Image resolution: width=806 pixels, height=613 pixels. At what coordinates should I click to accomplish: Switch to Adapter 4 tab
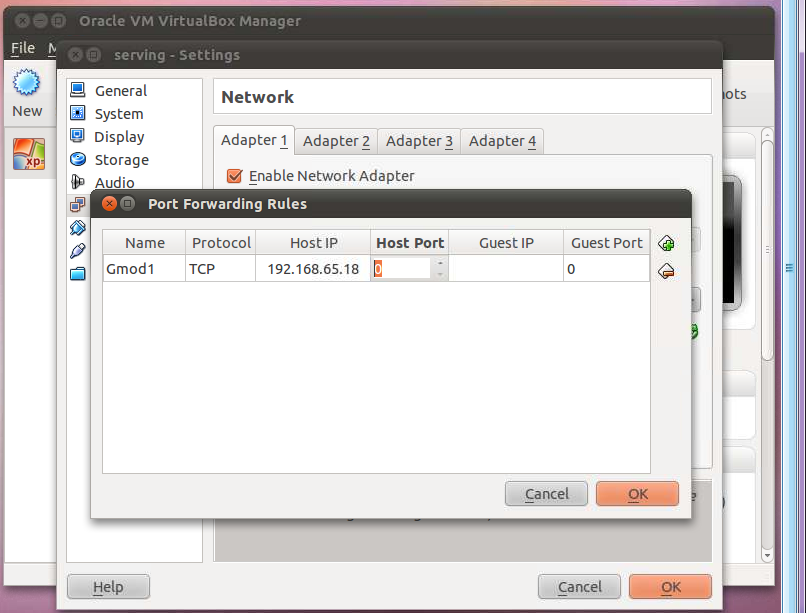click(502, 141)
